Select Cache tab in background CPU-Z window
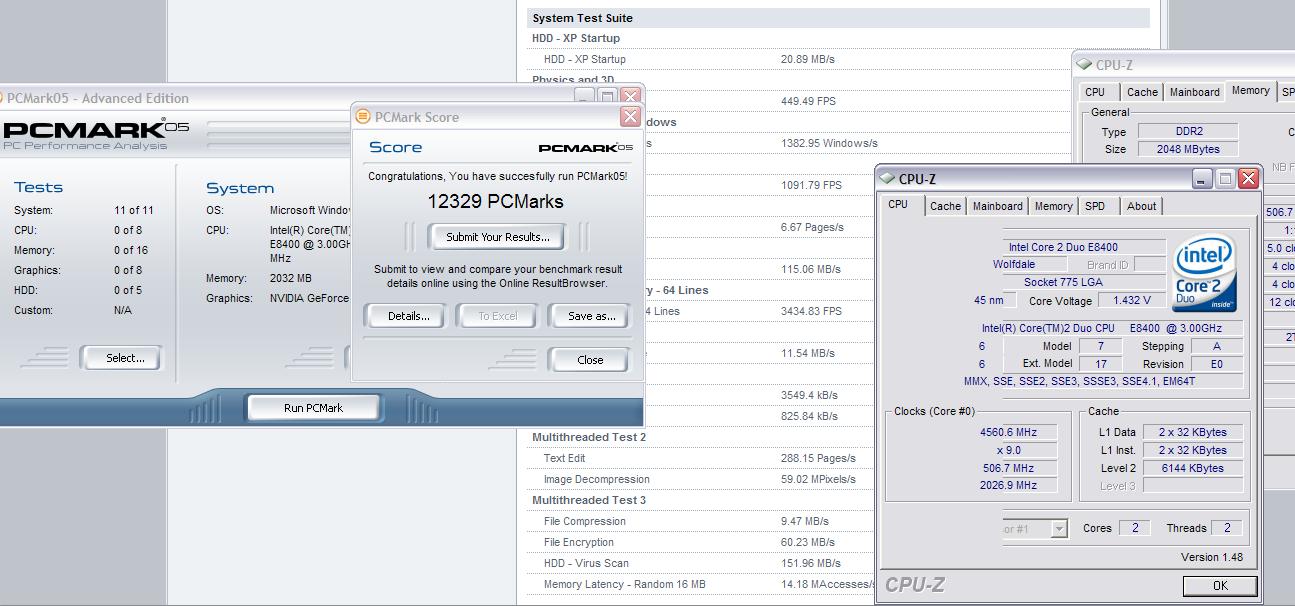The width and height of the screenshot is (1295, 606). click(x=1142, y=92)
